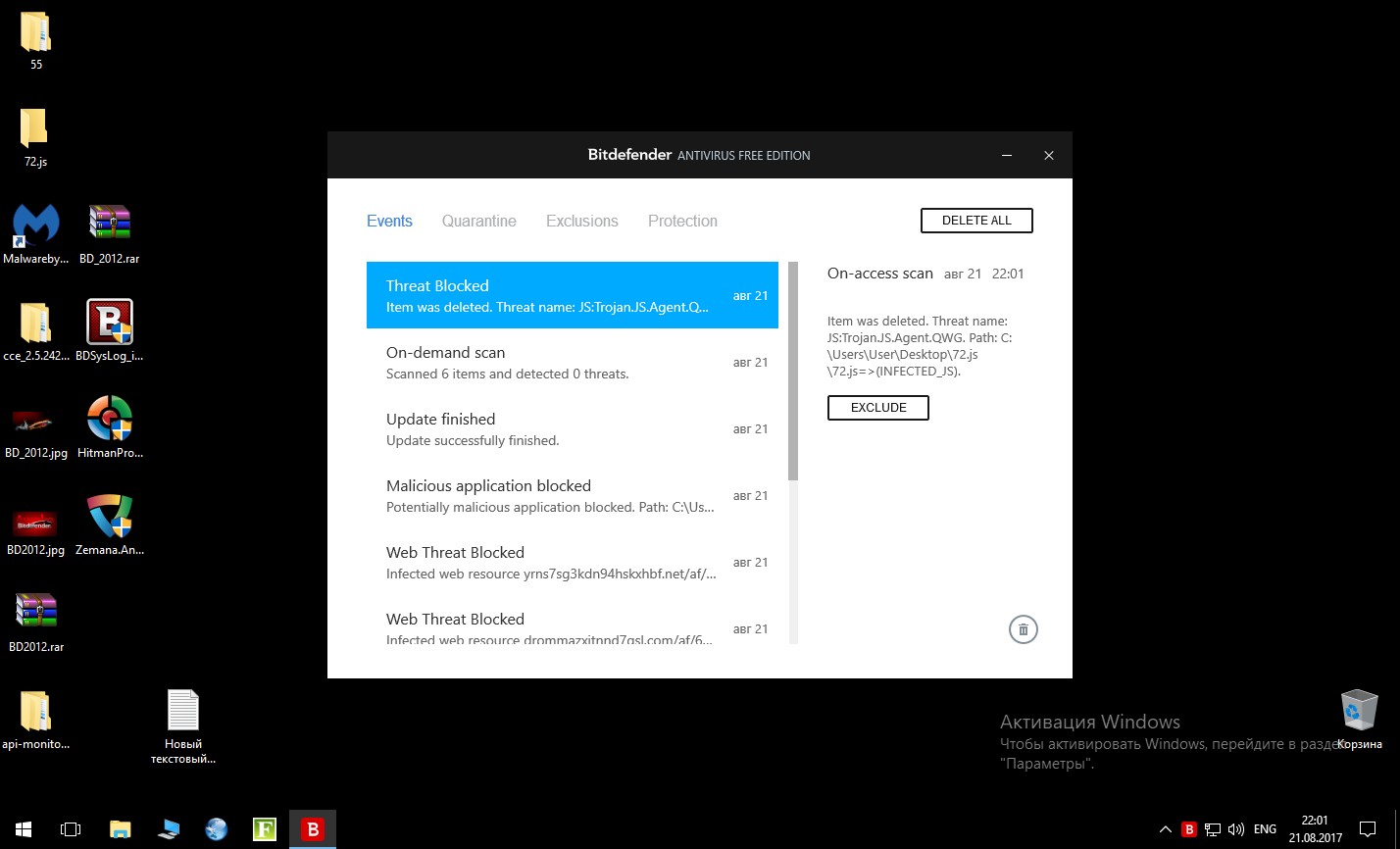
Task: Open the Exclusions tab
Action: (x=582, y=221)
